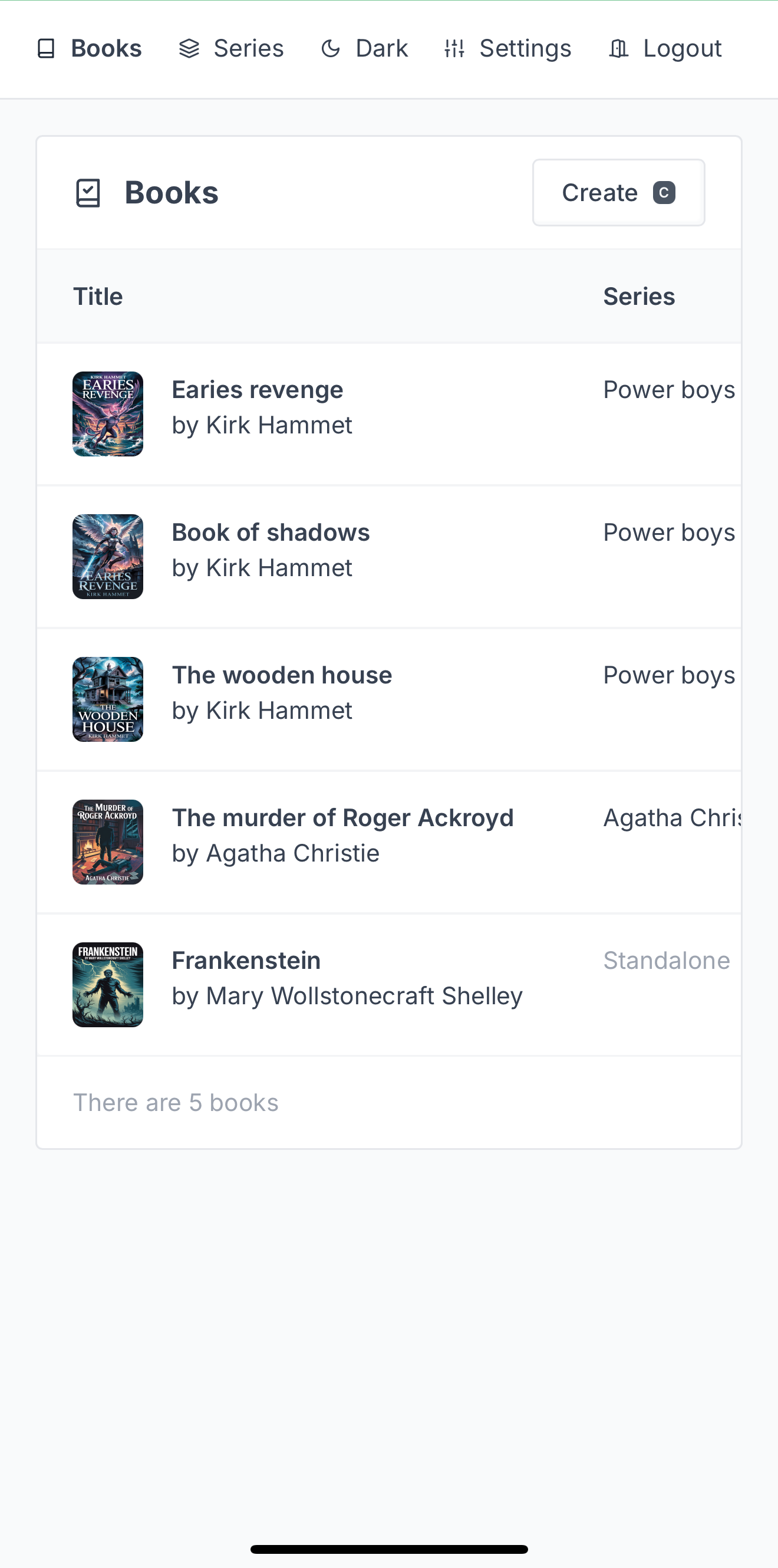Viewport: 778px width, 1568px height.
Task: Open the Settings menu item
Action: tap(508, 49)
